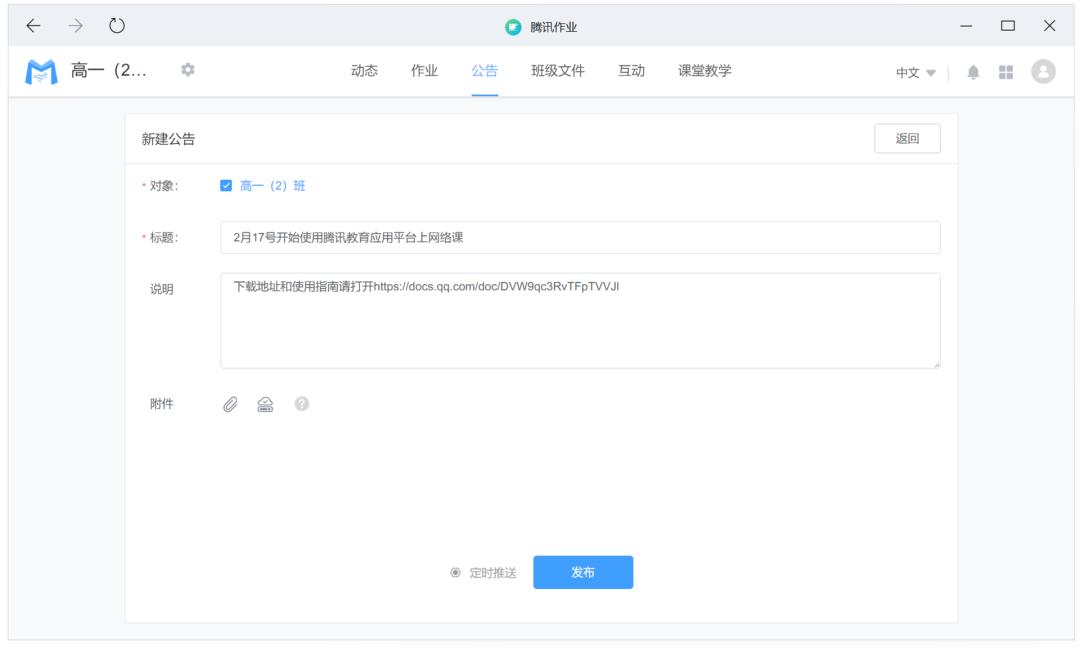Select the 公告 tab
The image size is (1080, 648).
tap(485, 71)
